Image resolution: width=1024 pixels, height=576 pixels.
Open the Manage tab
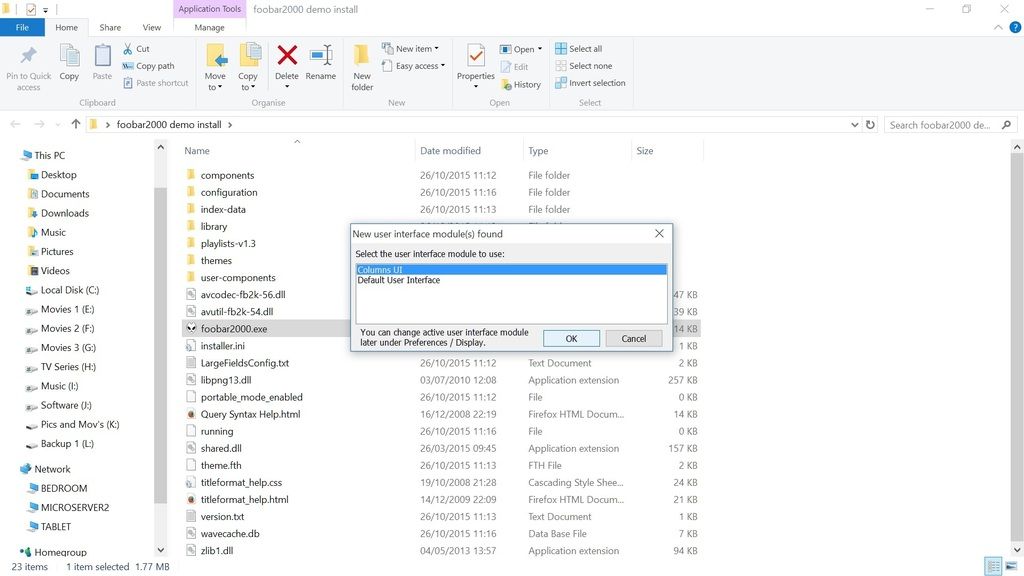(210, 27)
